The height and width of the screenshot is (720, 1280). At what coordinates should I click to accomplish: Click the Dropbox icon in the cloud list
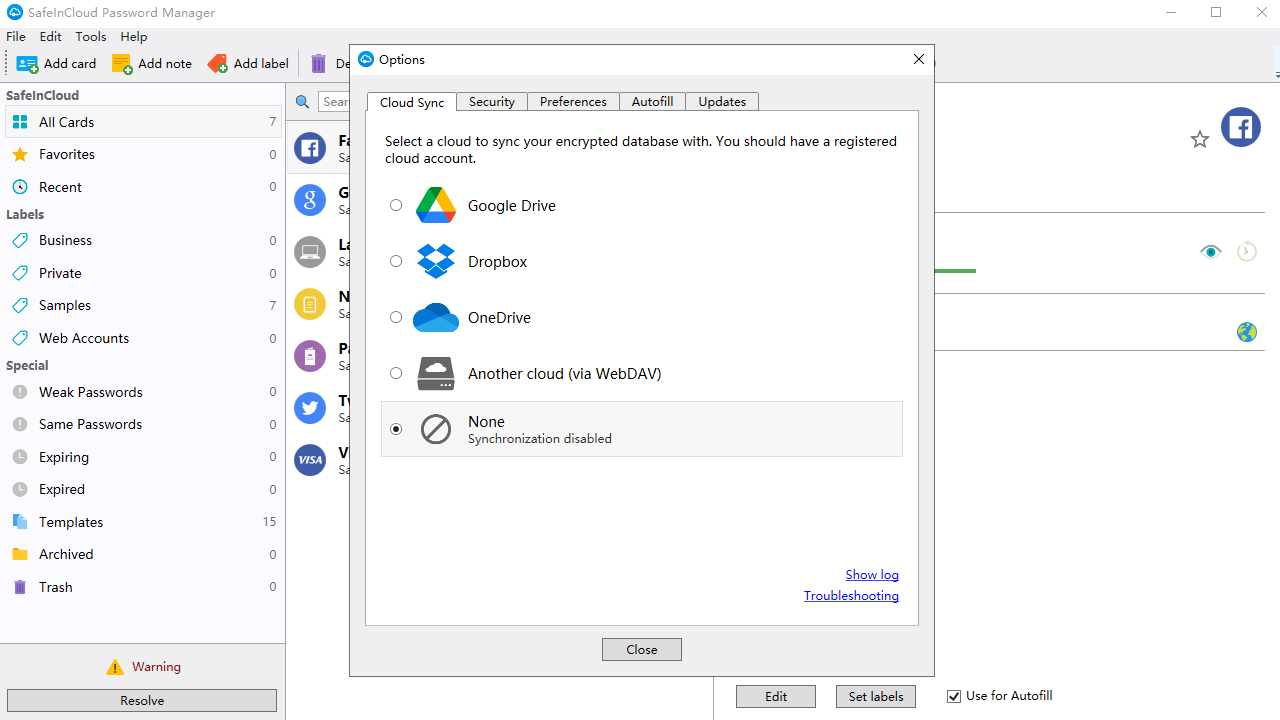(x=435, y=261)
